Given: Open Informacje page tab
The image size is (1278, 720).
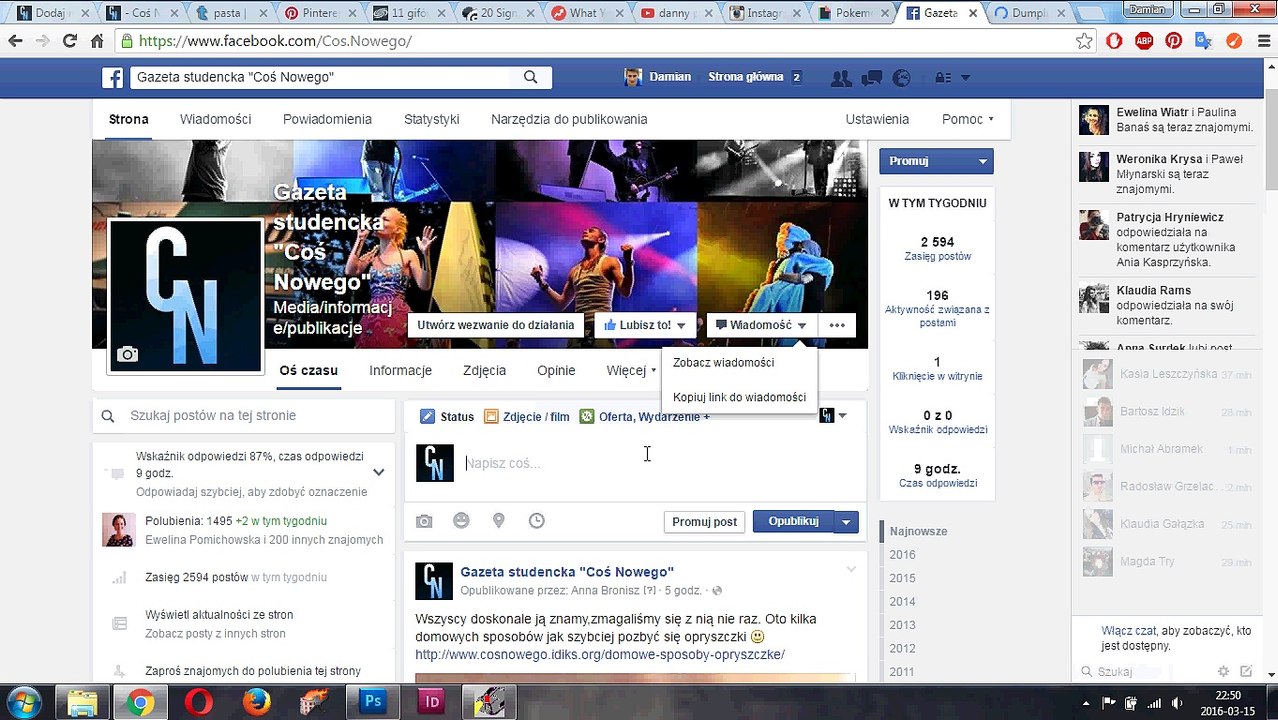Looking at the screenshot, I should (400, 370).
